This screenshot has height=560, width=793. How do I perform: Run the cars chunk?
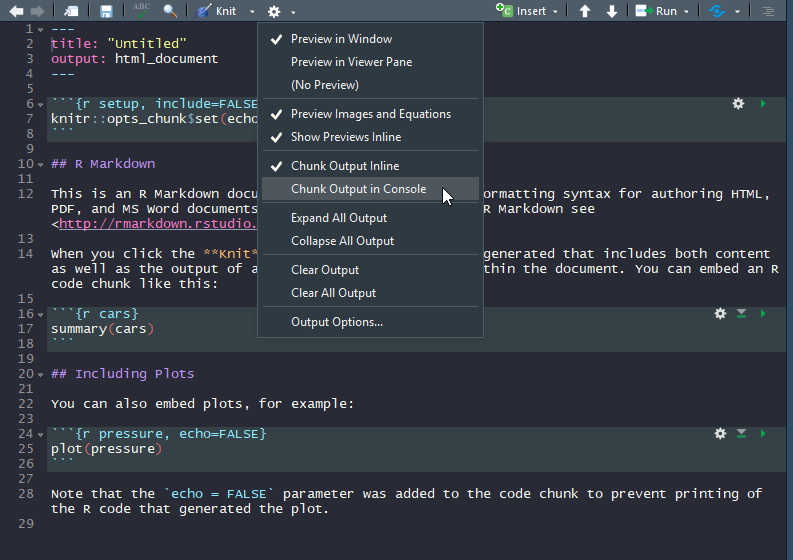tap(763, 314)
